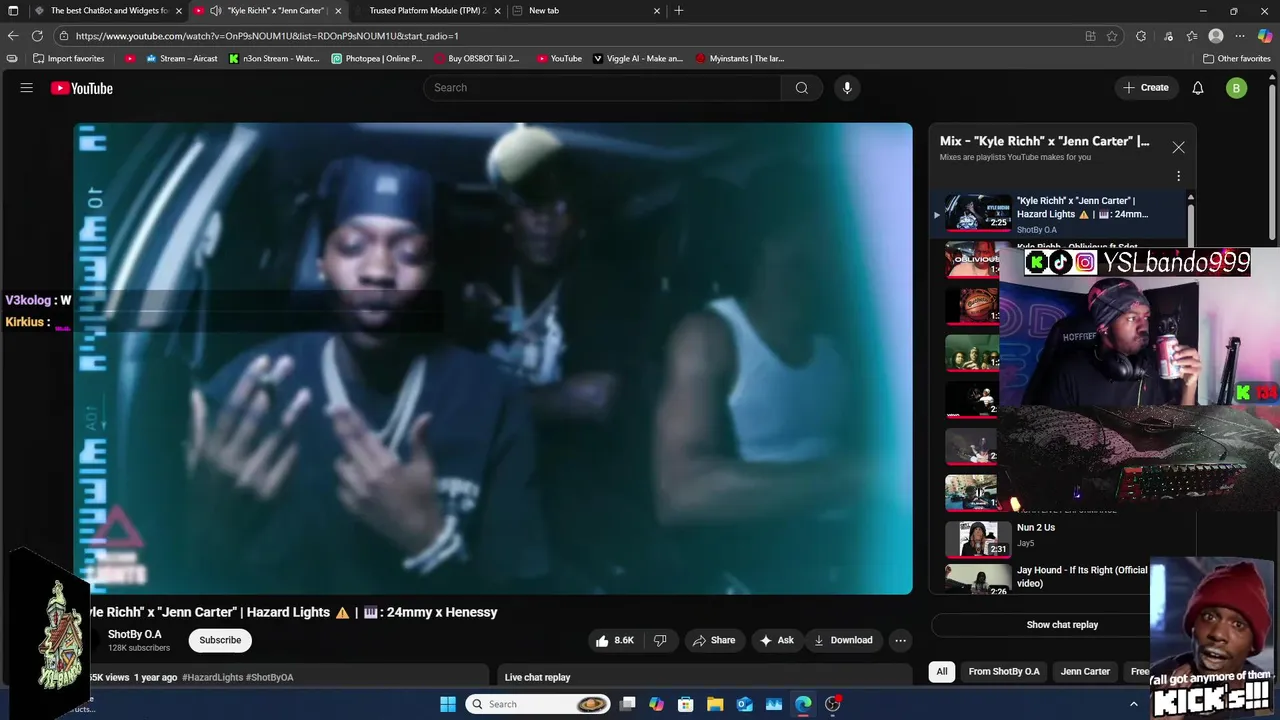Reload the page with refresh icon
1280x720 pixels.
37,36
